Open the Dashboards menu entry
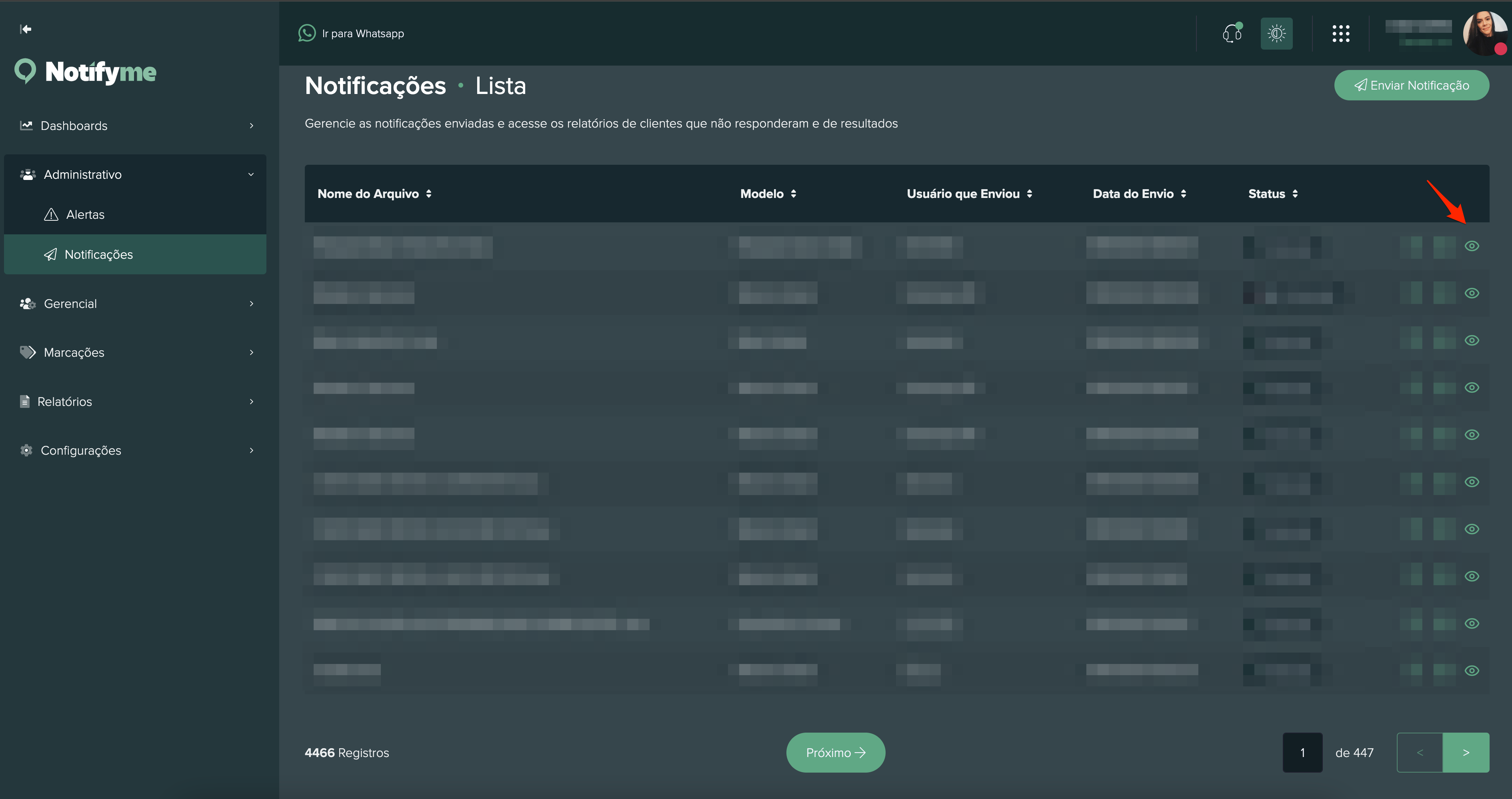This screenshot has height=799, width=1512. pyautogui.click(x=74, y=125)
